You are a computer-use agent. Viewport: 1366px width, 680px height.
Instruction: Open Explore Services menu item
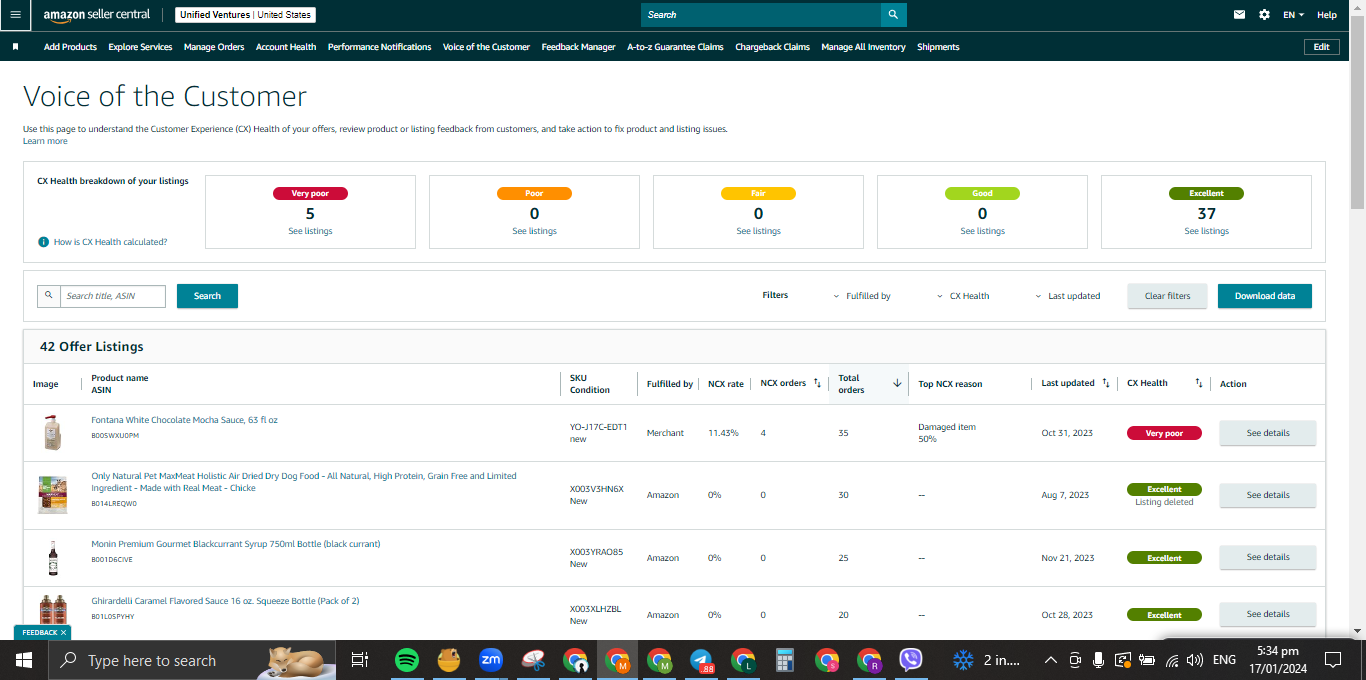coord(140,47)
